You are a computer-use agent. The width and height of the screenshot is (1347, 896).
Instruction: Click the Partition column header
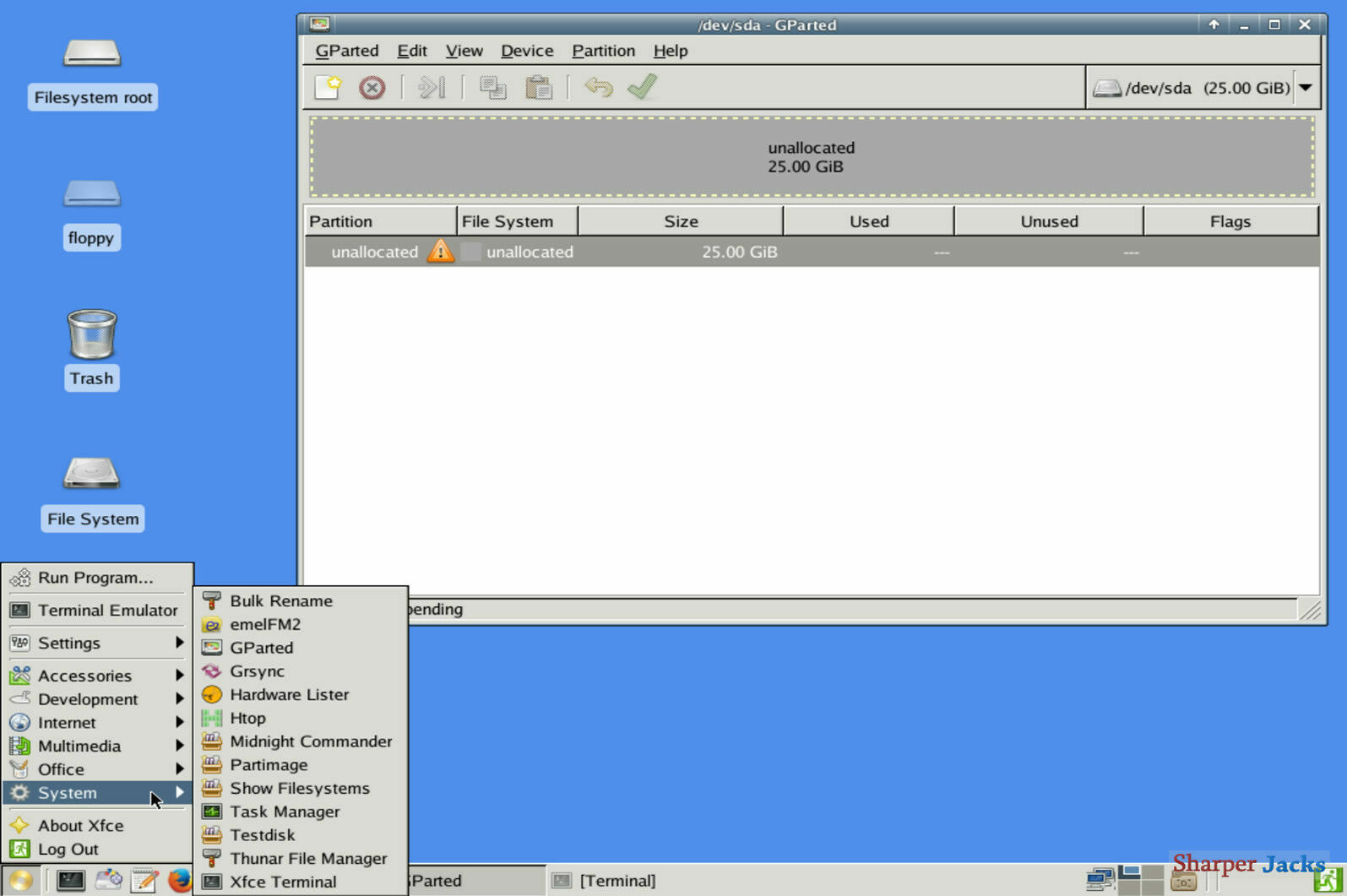pyautogui.click(x=380, y=221)
